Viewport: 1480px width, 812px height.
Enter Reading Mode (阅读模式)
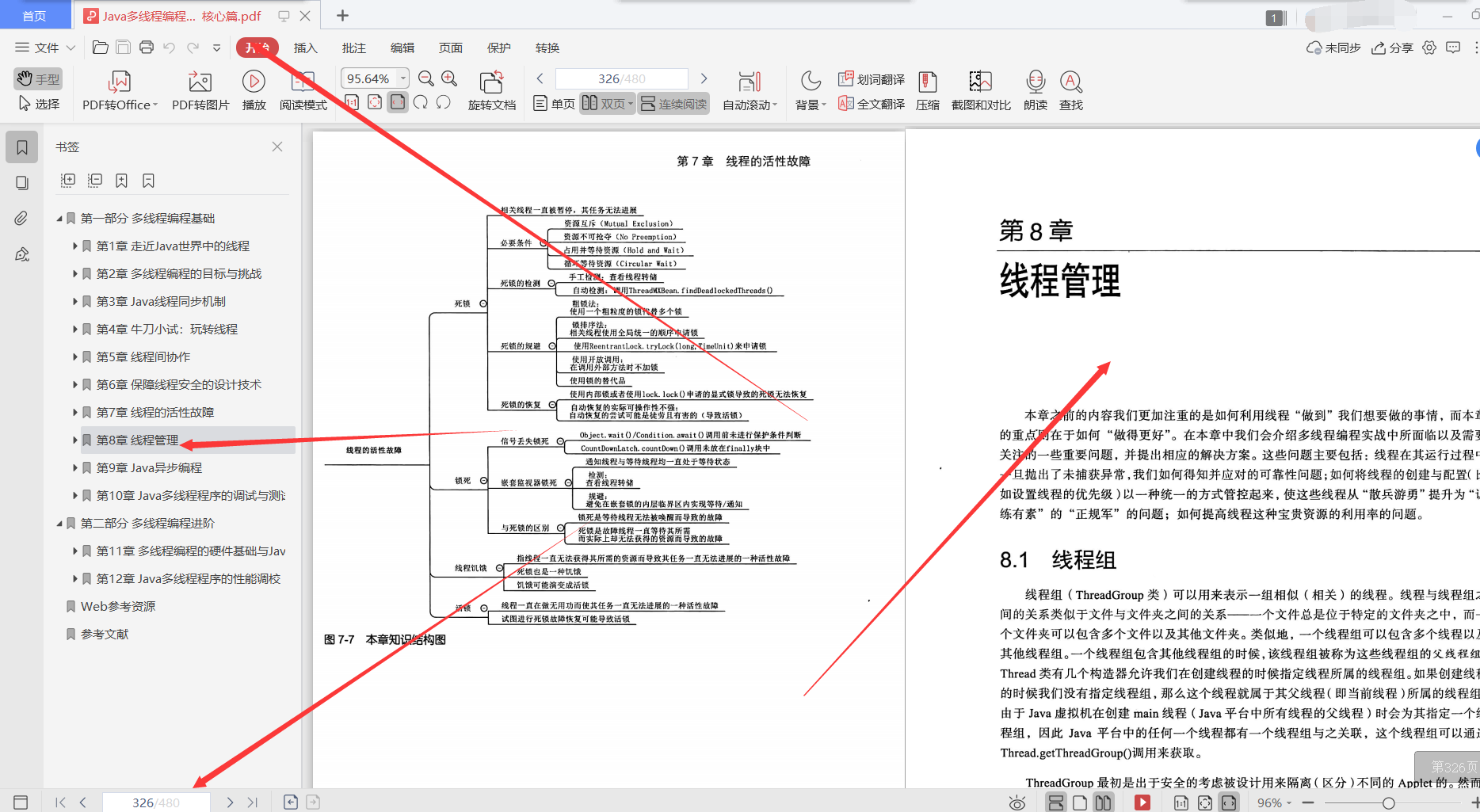[x=303, y=91]
